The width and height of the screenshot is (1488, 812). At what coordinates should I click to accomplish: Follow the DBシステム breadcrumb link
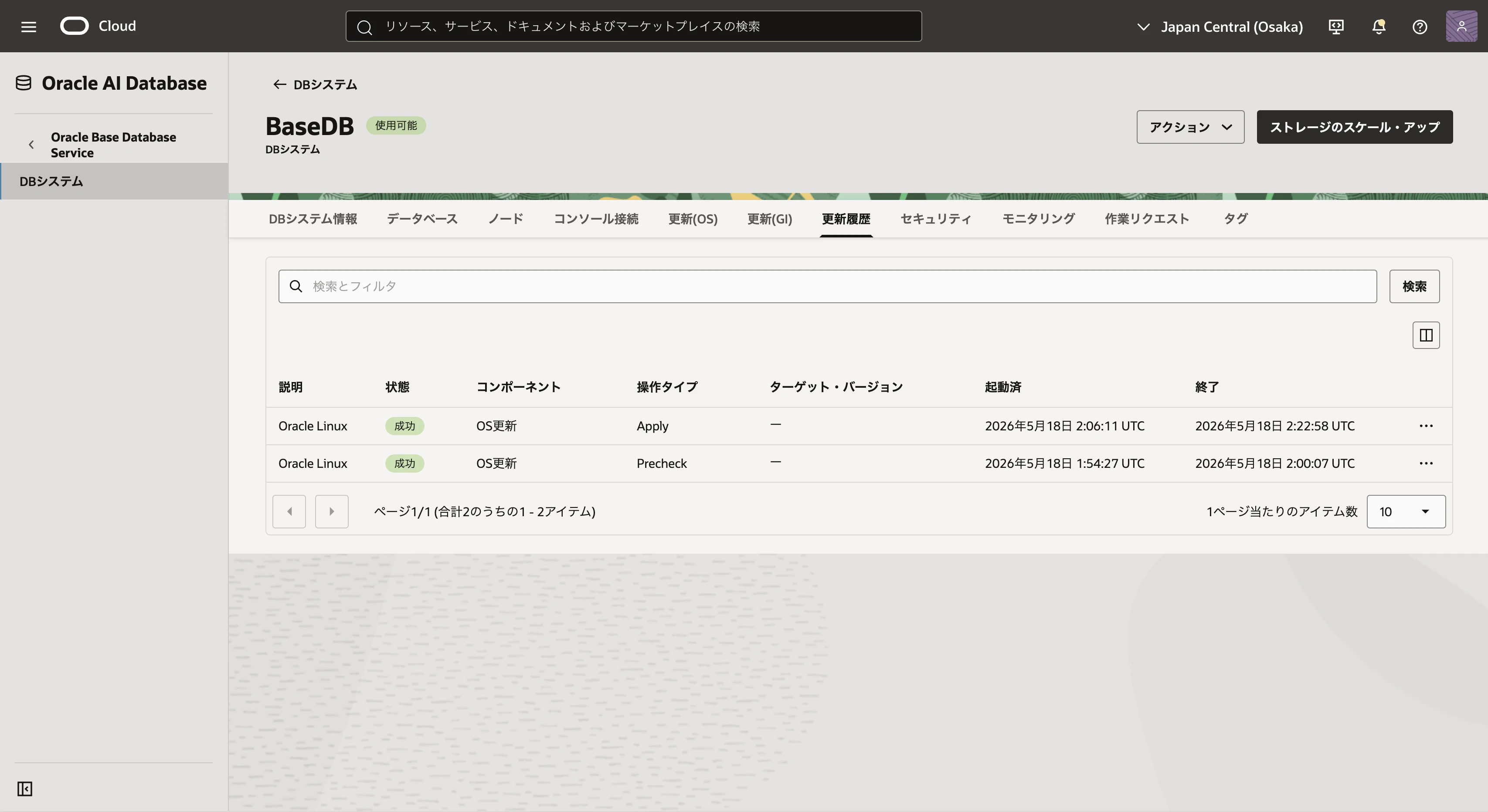[325, 85]
